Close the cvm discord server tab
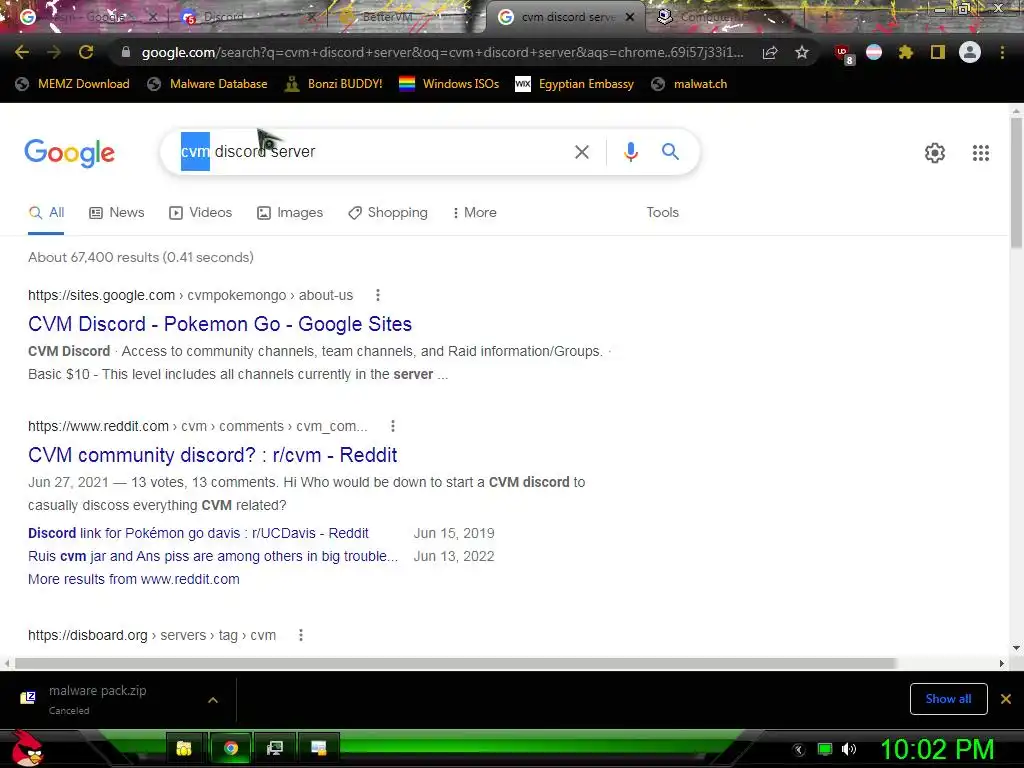 pos(630,18)
